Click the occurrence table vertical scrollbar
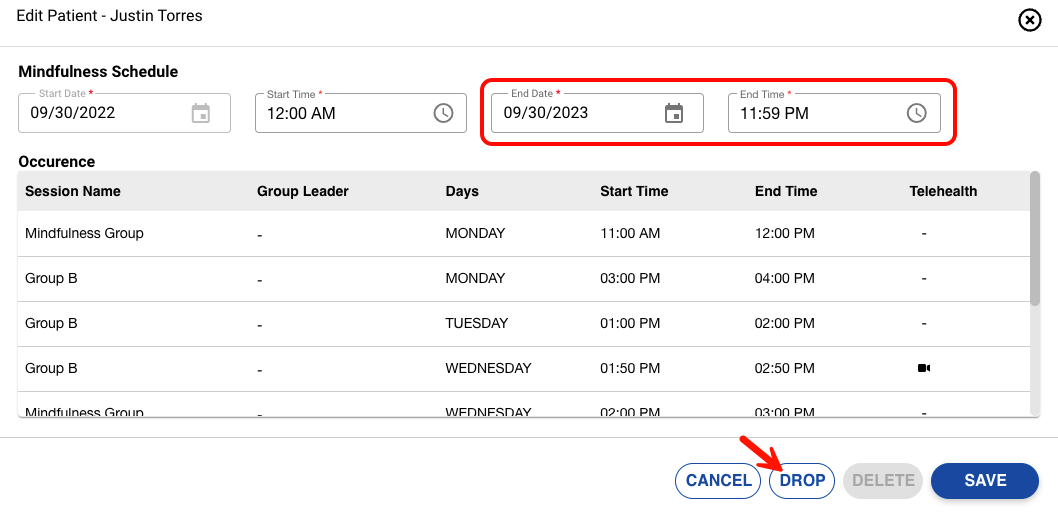 [1035, 240]
